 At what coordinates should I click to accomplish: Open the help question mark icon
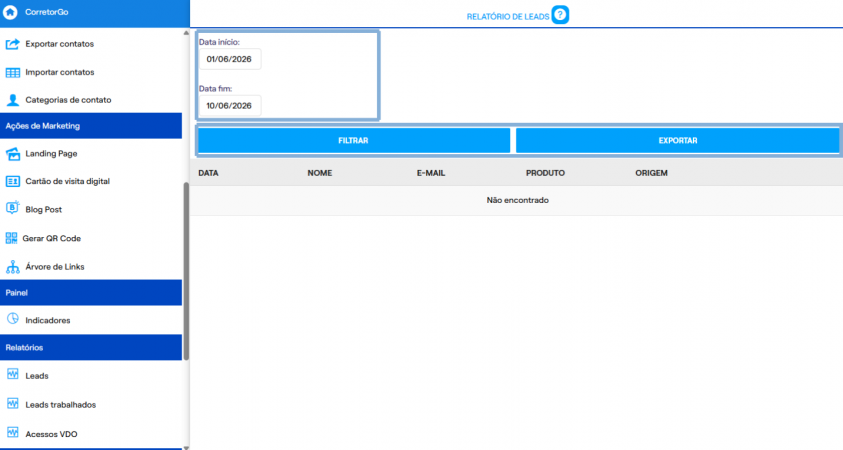tap(560, 15)
